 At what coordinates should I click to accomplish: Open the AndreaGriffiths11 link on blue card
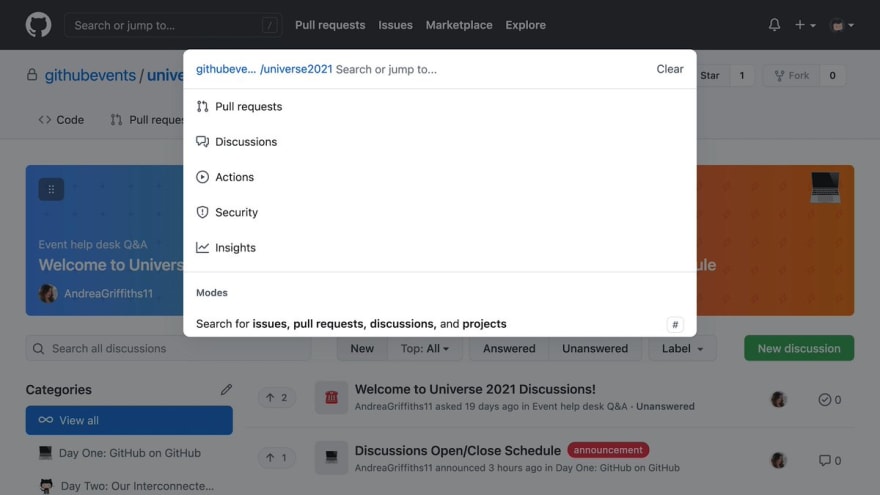tap(108, 294)
